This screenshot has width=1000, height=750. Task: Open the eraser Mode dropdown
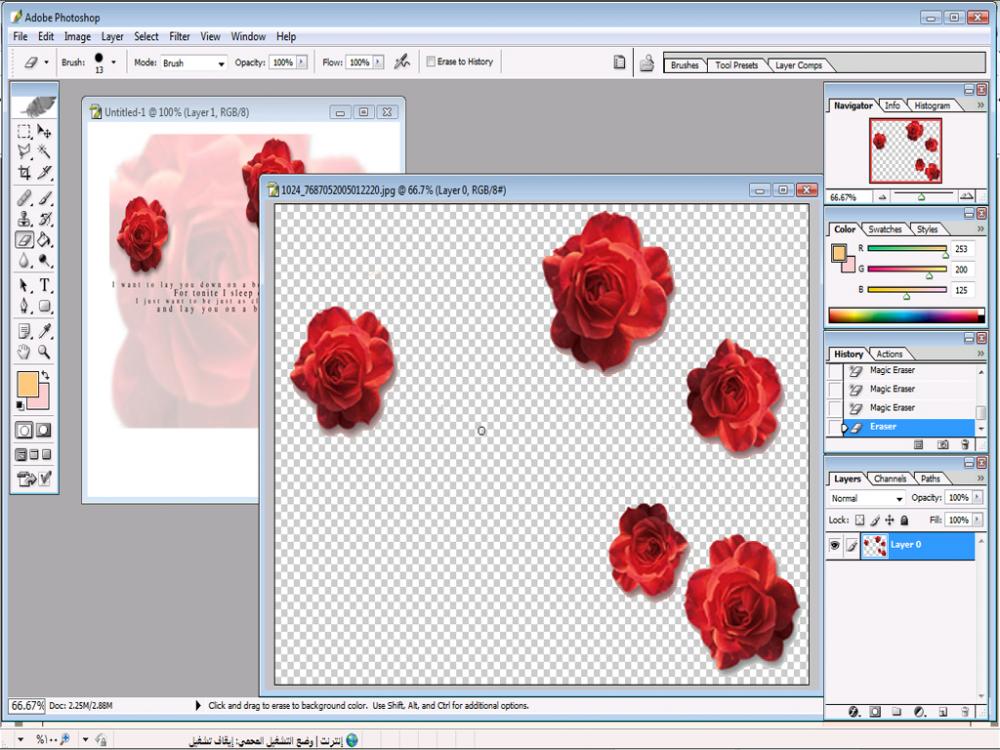pos(194,63)
